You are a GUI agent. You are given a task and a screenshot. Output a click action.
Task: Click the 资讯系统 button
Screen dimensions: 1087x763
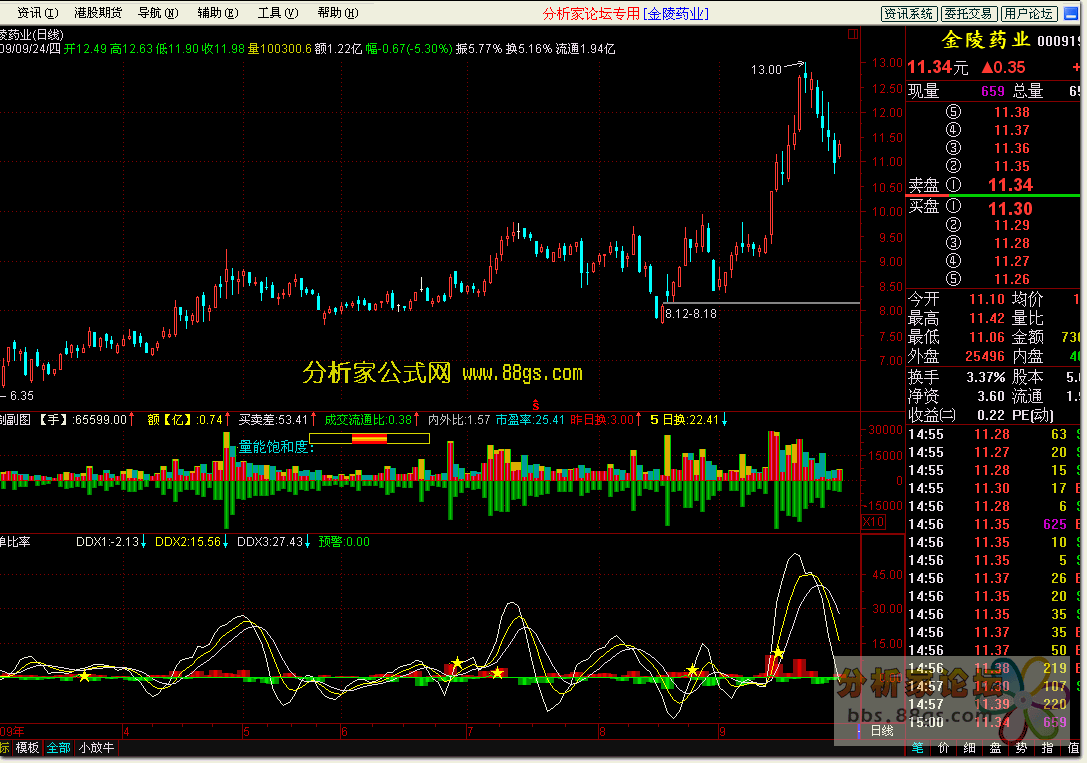[x=910, y=13]
